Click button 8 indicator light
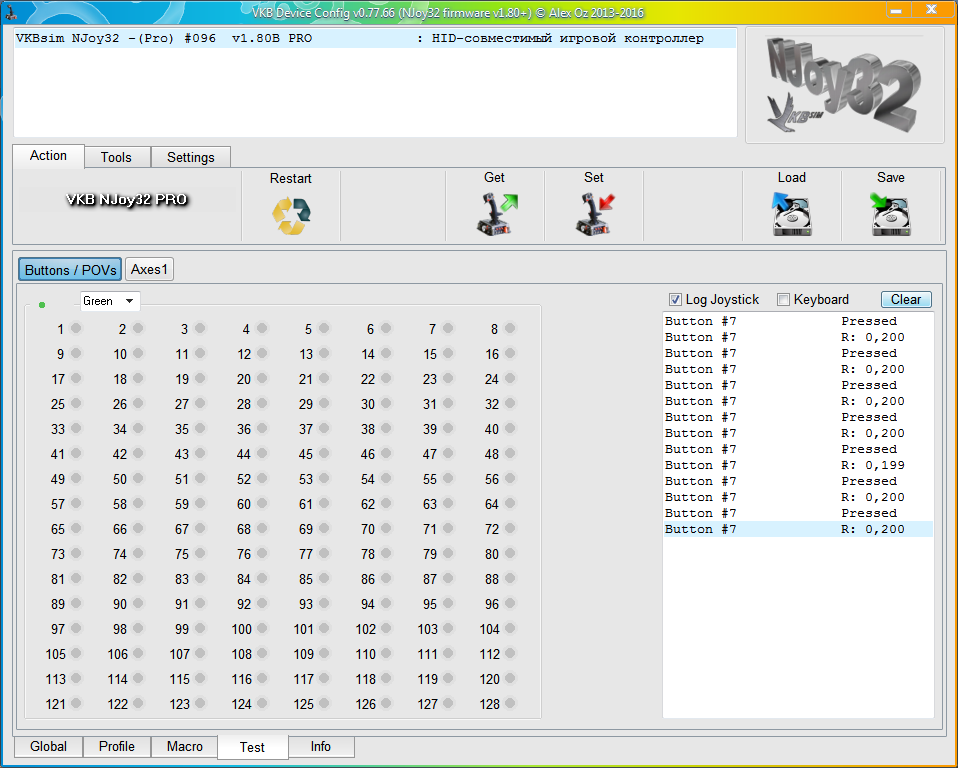The width and height of the screenshot is (958, 768). (x=510, y=328)
